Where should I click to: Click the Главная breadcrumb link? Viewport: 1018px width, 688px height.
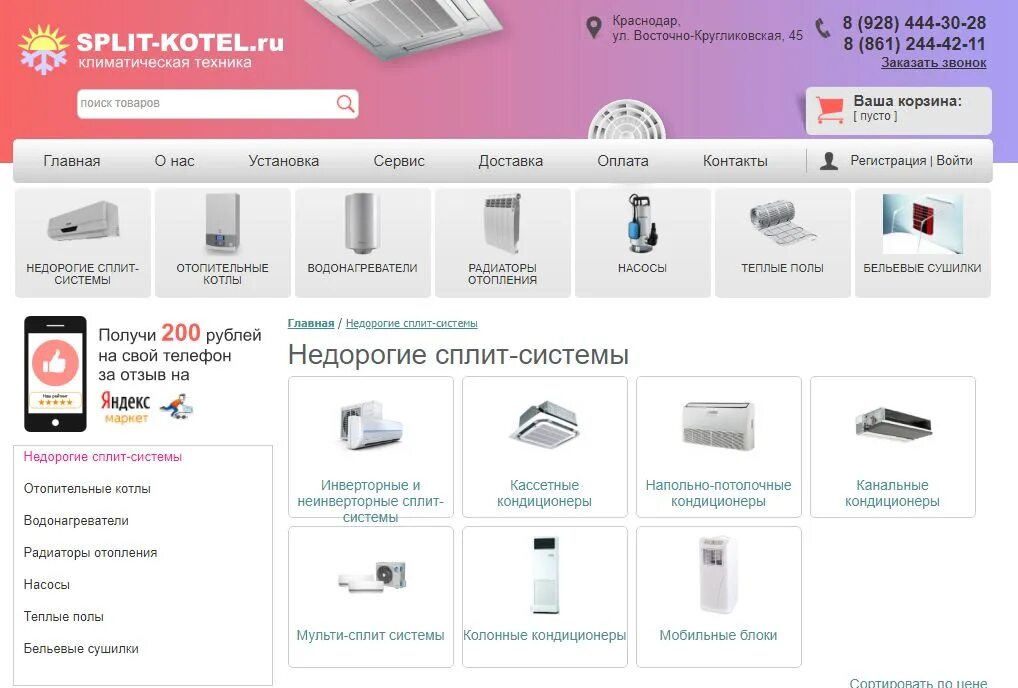pos(310,323)
